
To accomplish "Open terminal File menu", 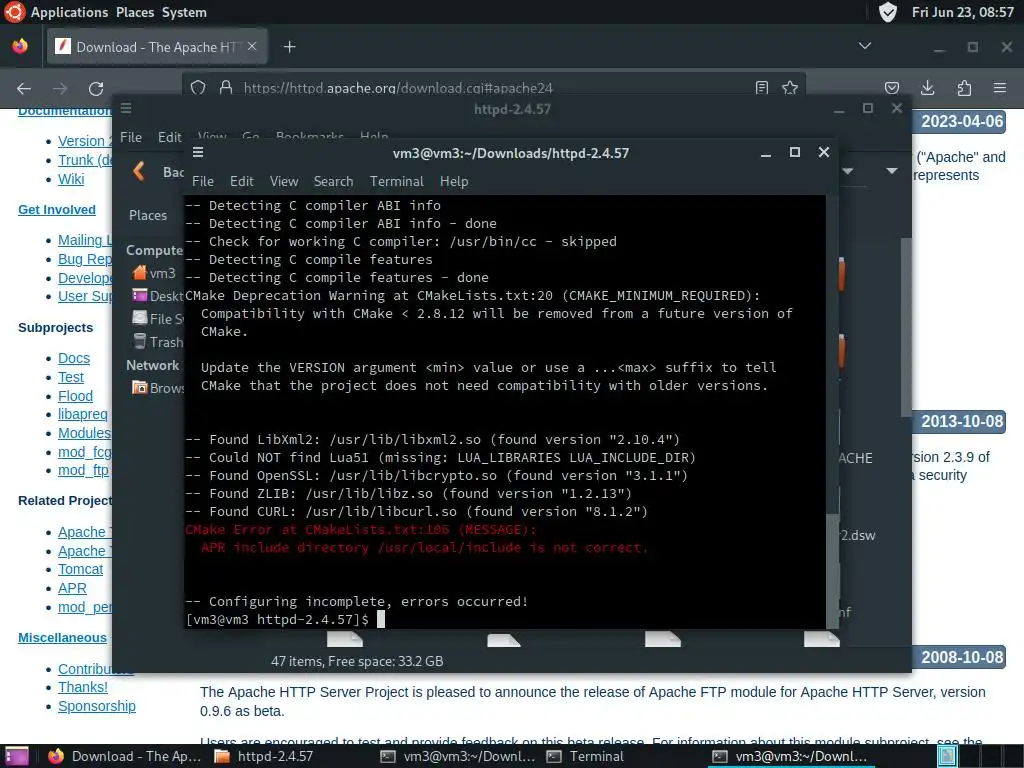I will tap(202, 181).
